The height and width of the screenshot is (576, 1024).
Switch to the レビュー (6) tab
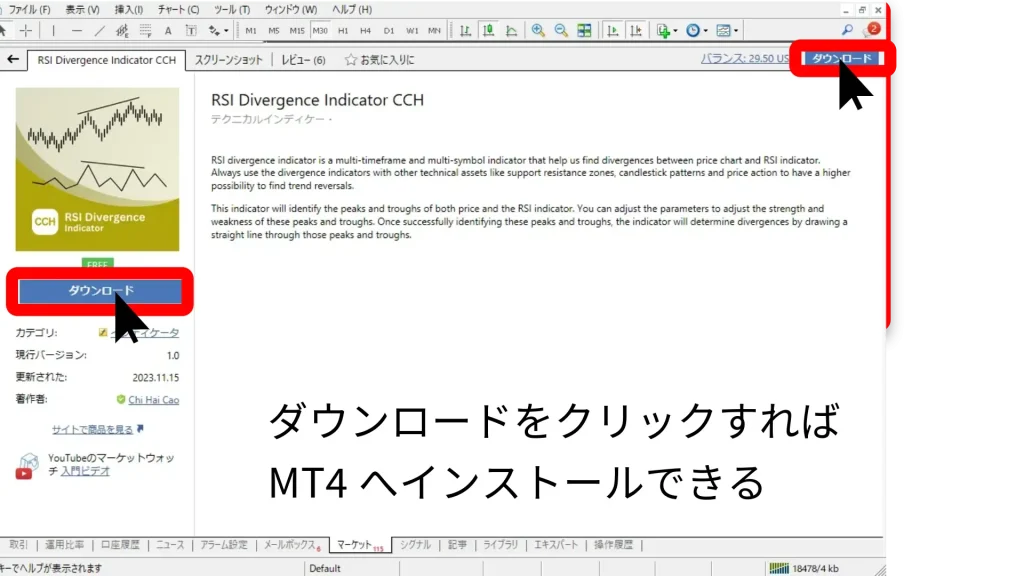click(x=303, y=60)
